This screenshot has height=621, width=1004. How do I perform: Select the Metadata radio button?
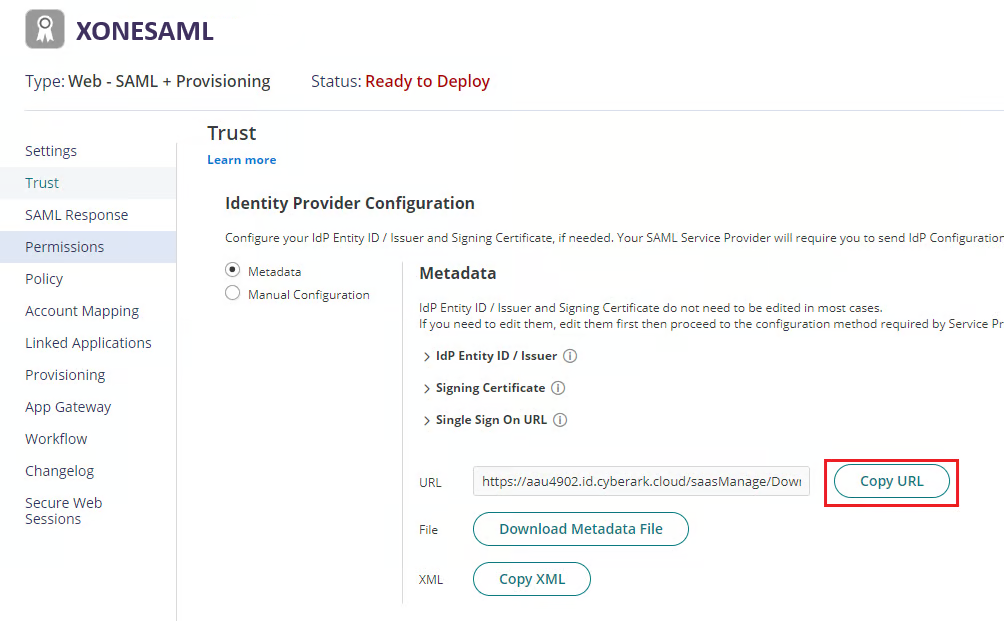coord(233,270)
